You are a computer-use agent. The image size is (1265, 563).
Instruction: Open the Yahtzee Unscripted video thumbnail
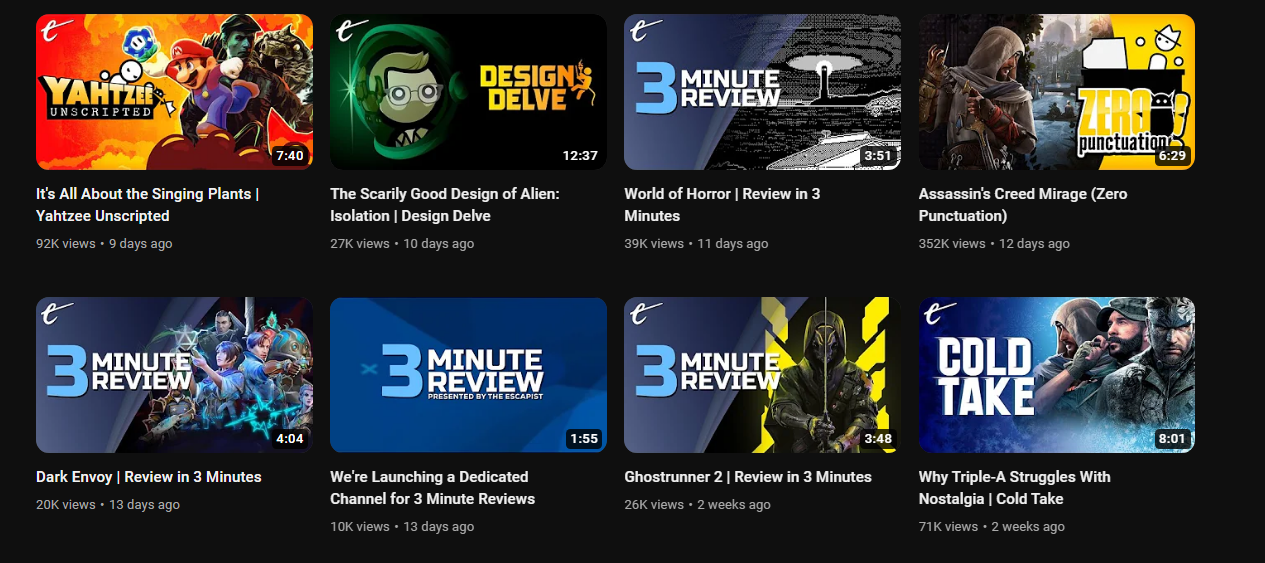click(x=174, y=92)
